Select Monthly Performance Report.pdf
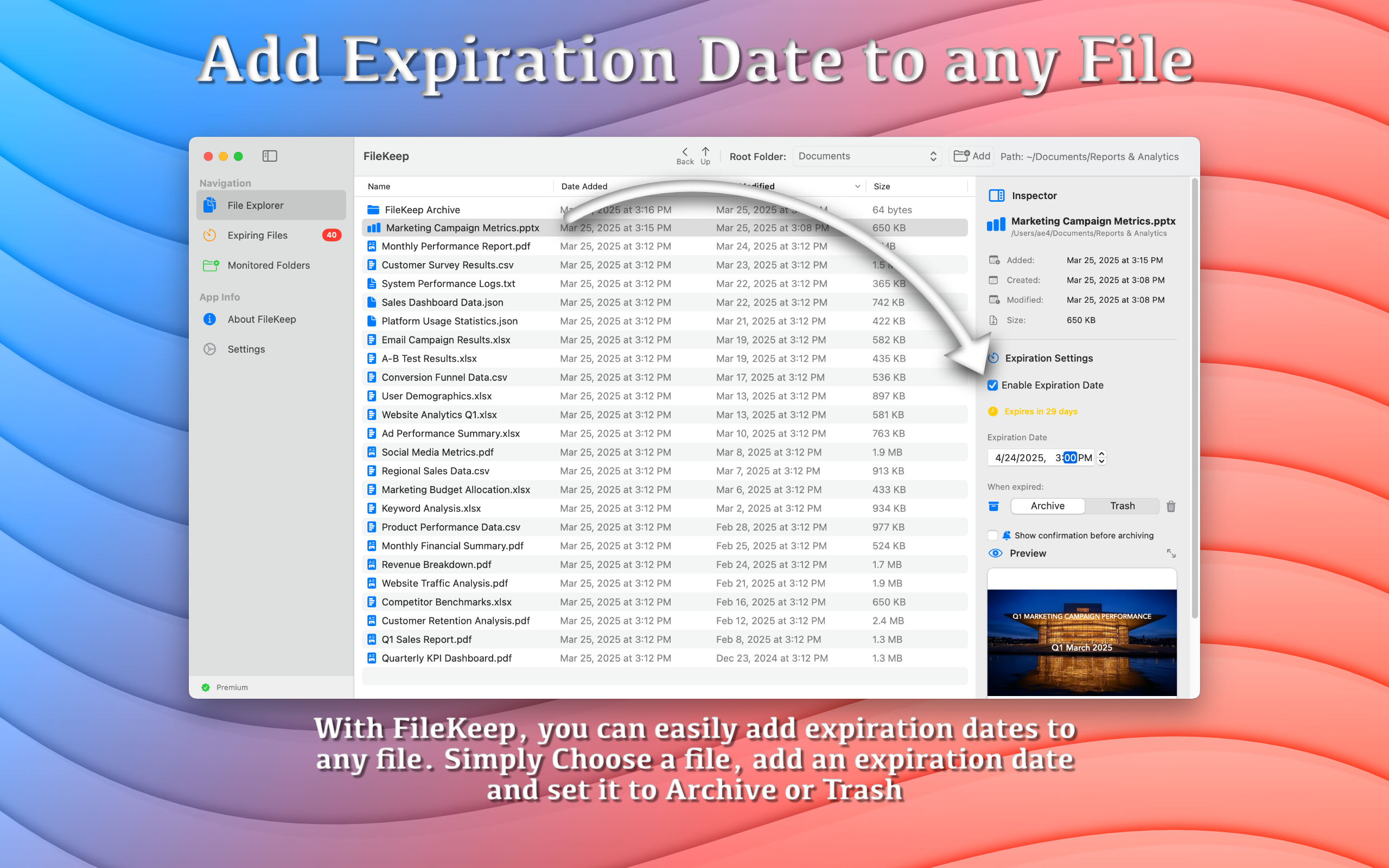The image size is (1389, 868). tap(665, 246)
